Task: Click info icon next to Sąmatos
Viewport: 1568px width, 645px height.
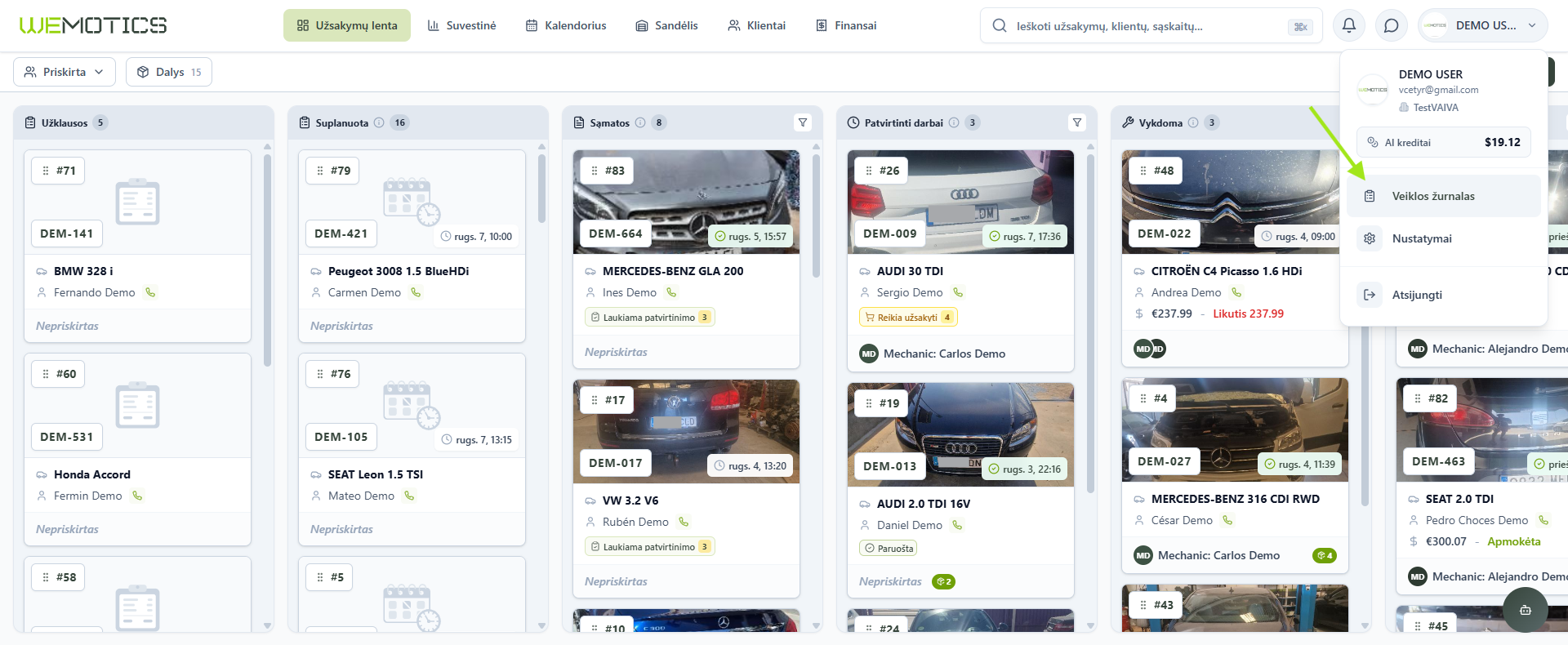Action: click(640, 122)
